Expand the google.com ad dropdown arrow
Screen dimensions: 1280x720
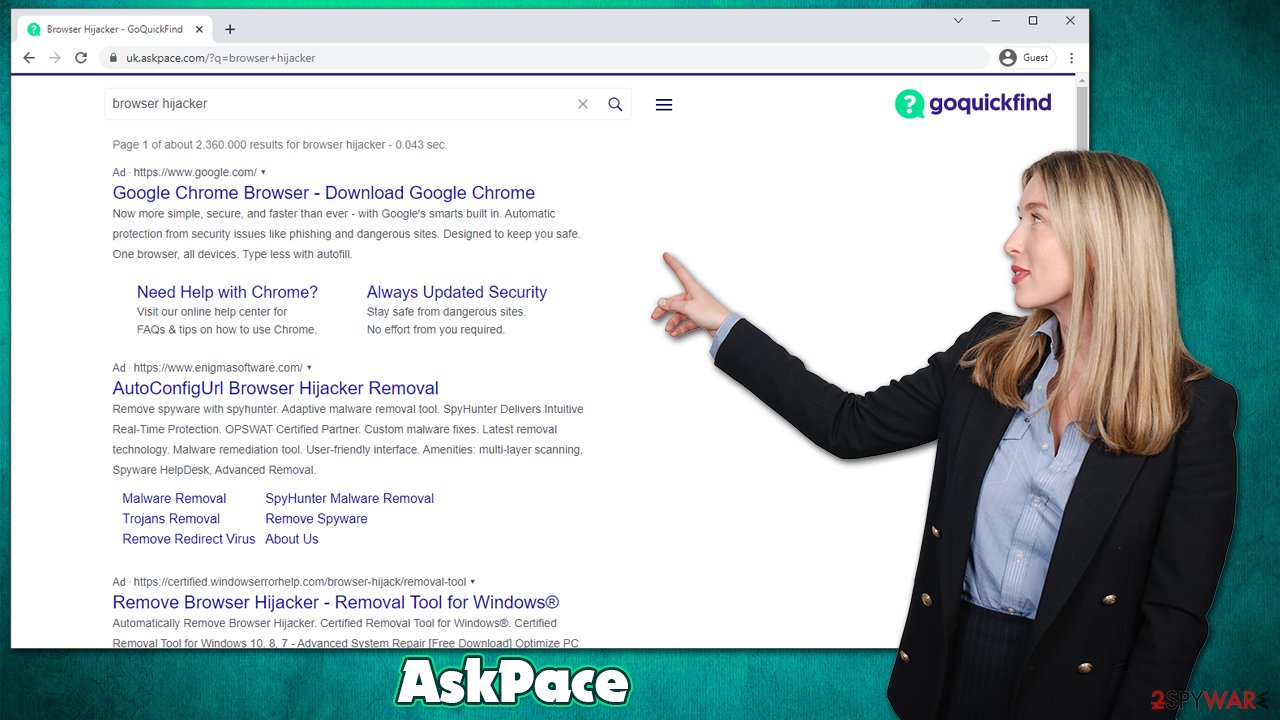click(263, 172)
